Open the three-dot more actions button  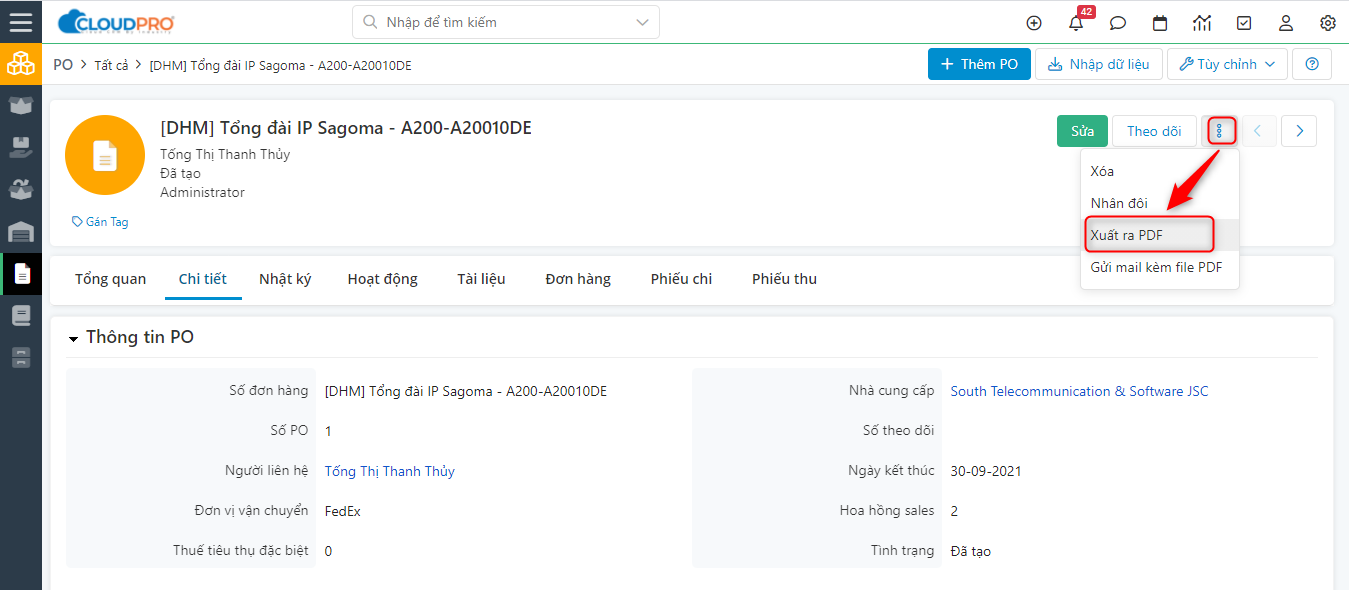[1220, 131]
